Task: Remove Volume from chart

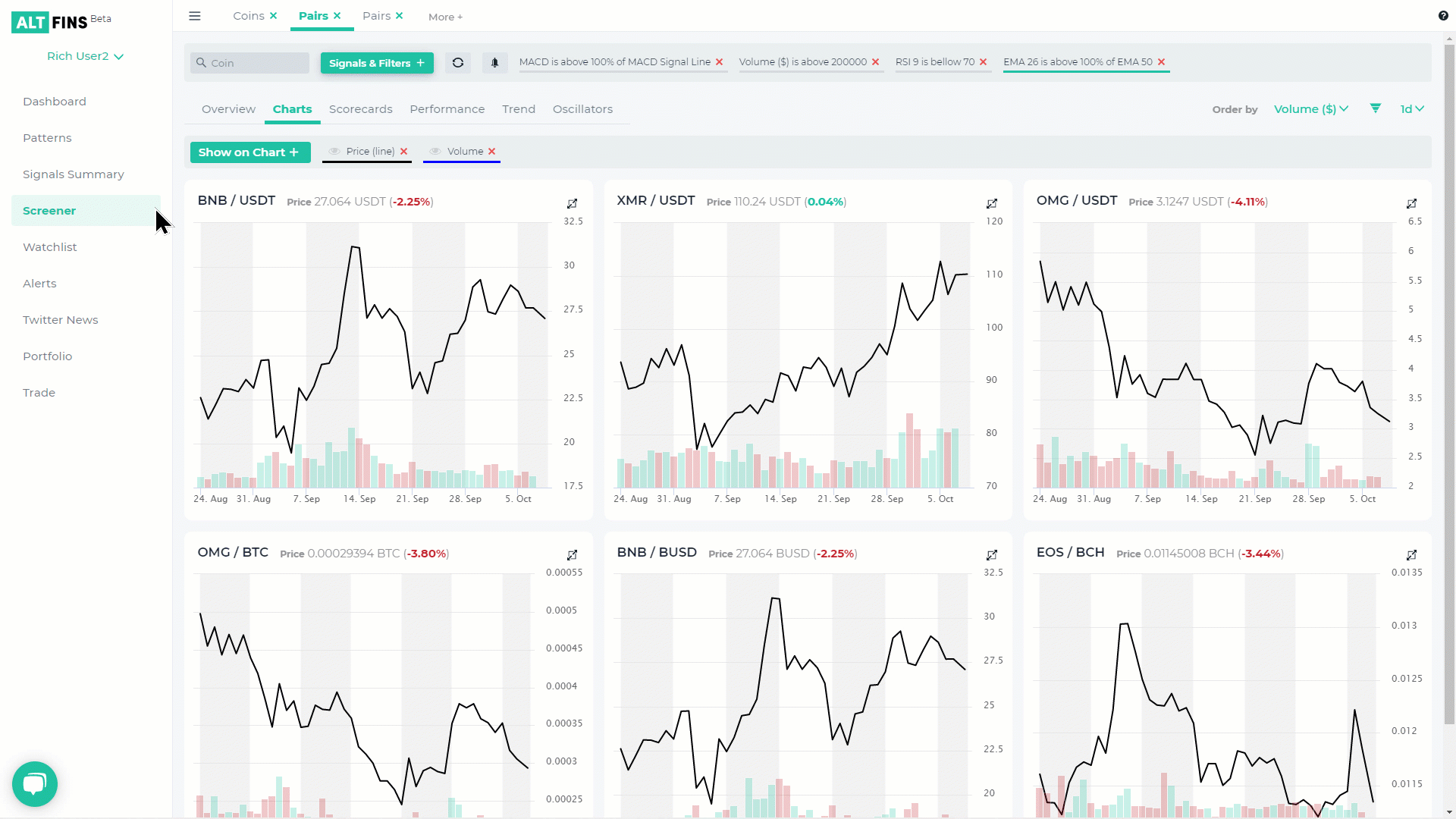Action: [492, 152]
